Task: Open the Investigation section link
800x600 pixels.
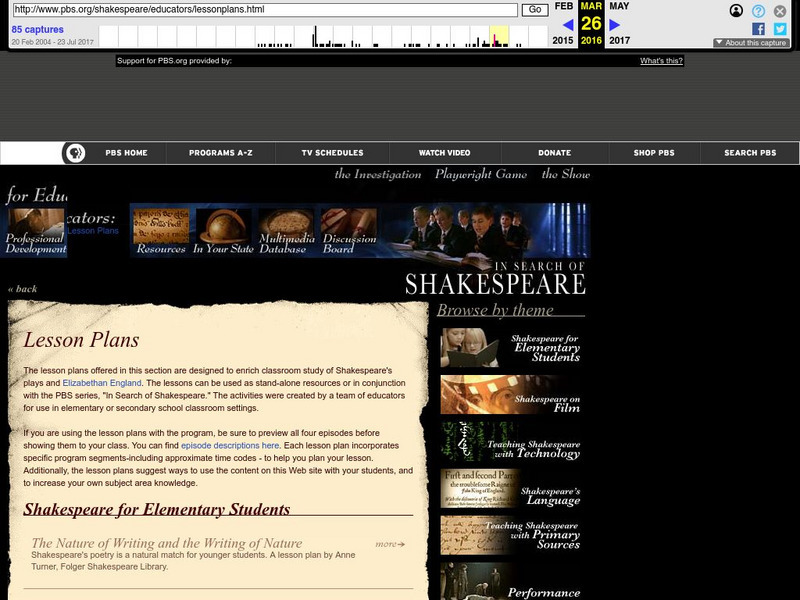Action: 378,174
